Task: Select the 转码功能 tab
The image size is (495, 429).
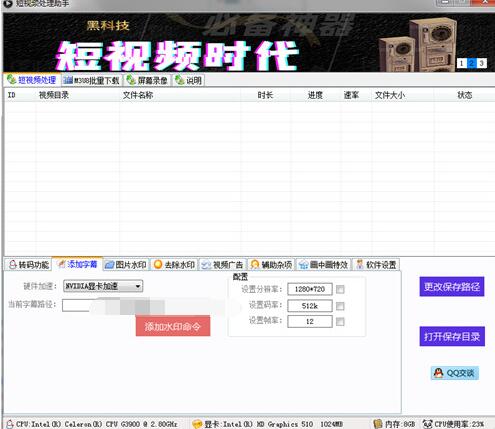Action: (x=29, y=265)
